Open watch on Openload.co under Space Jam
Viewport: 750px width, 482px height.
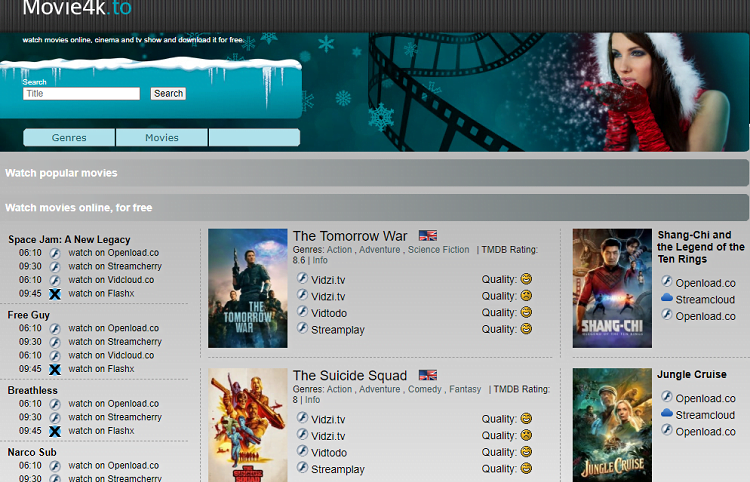113,253
